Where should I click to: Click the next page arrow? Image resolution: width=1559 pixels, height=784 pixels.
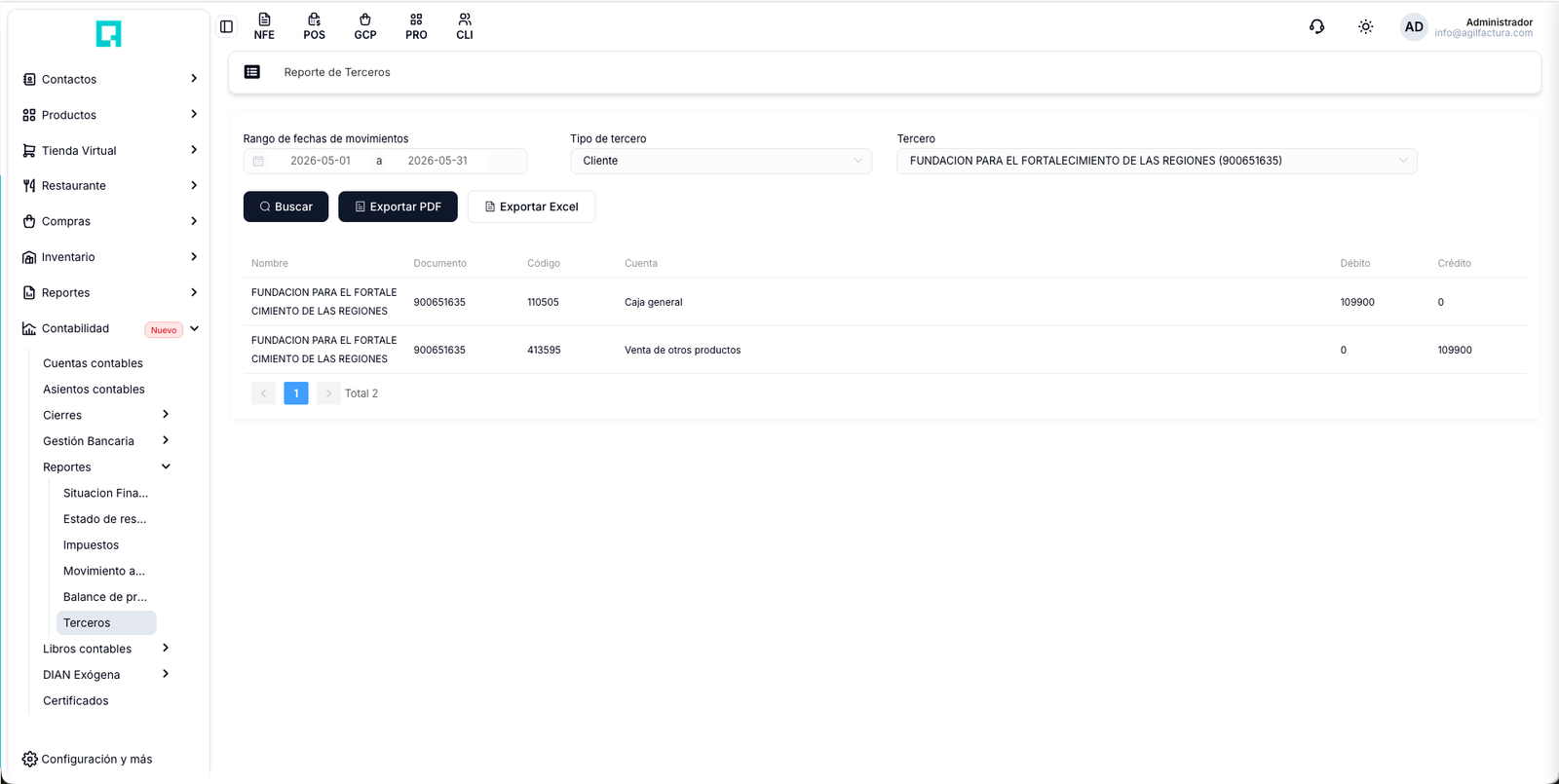[328, 393]
